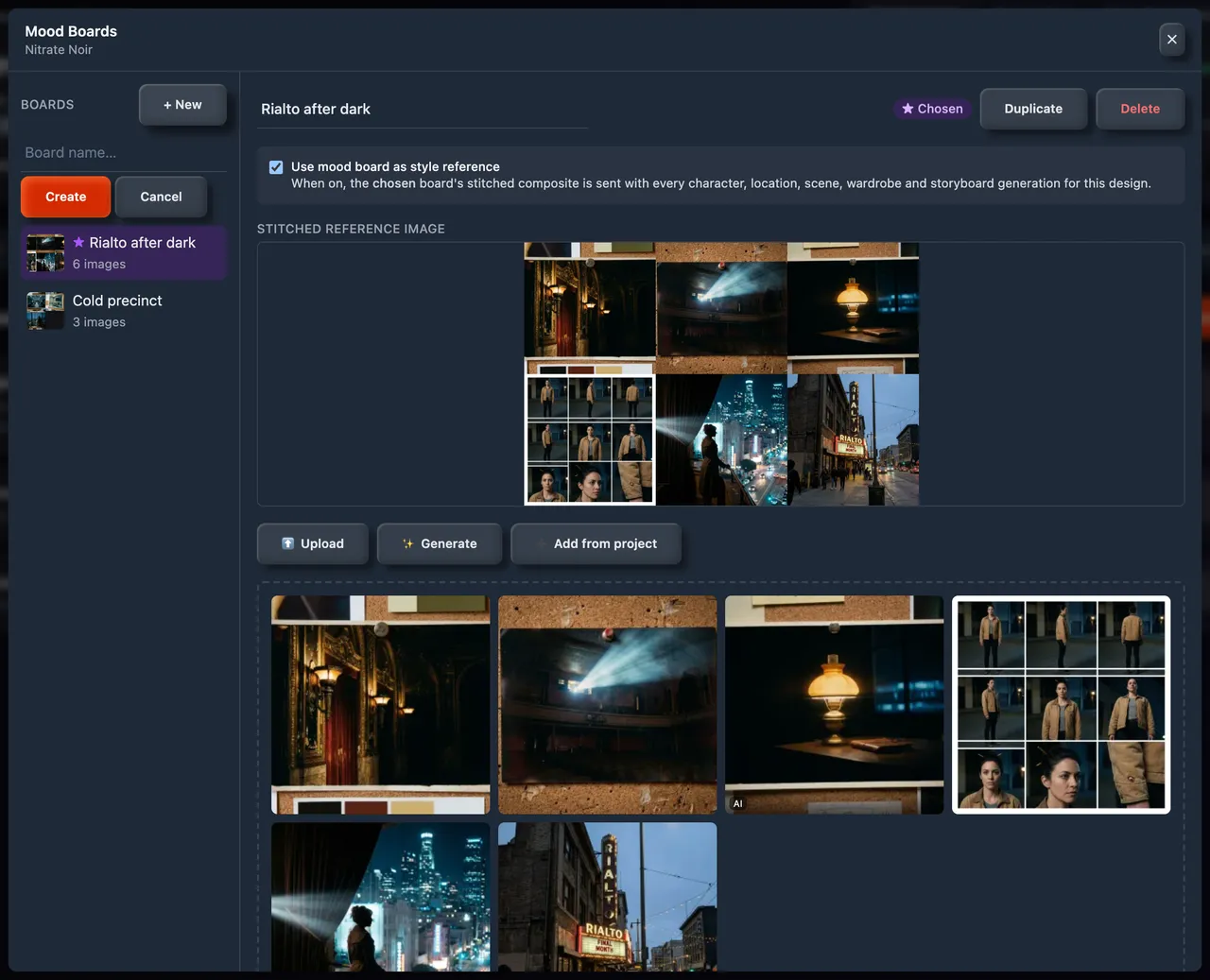This screenshot has height=980, width=1210.
Task: Disable mood board as style reference checkbox
Action: (x=276, y=167)
